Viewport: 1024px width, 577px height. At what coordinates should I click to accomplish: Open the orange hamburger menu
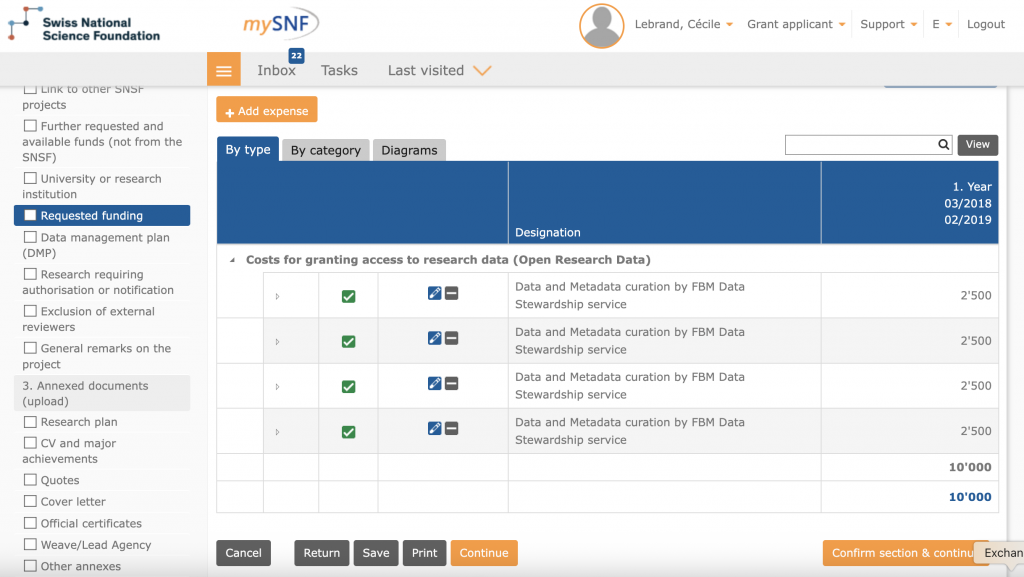pos(223,70)
